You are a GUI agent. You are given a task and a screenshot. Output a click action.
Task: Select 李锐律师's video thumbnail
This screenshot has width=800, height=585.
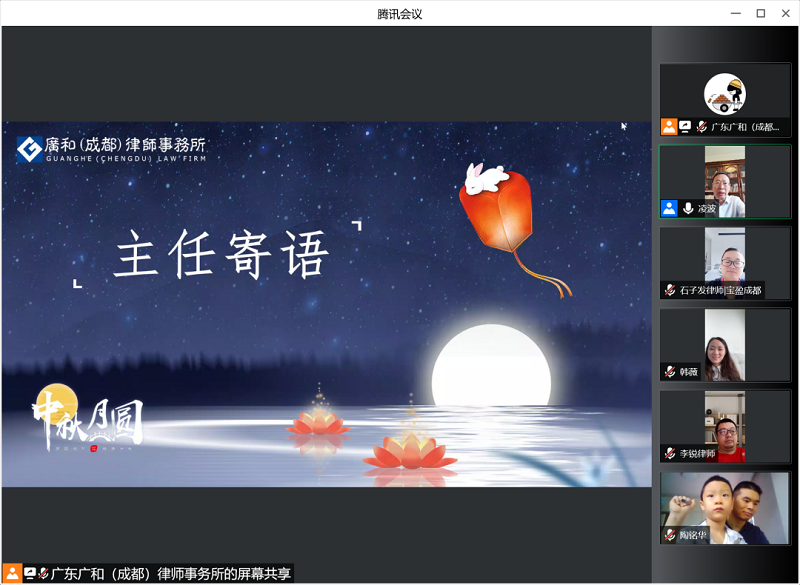pos(725,426)
